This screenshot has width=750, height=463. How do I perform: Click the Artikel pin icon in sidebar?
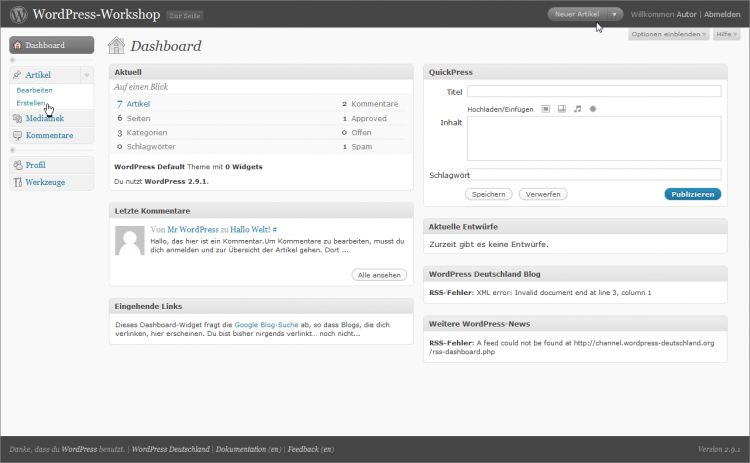tap(17, 75)
